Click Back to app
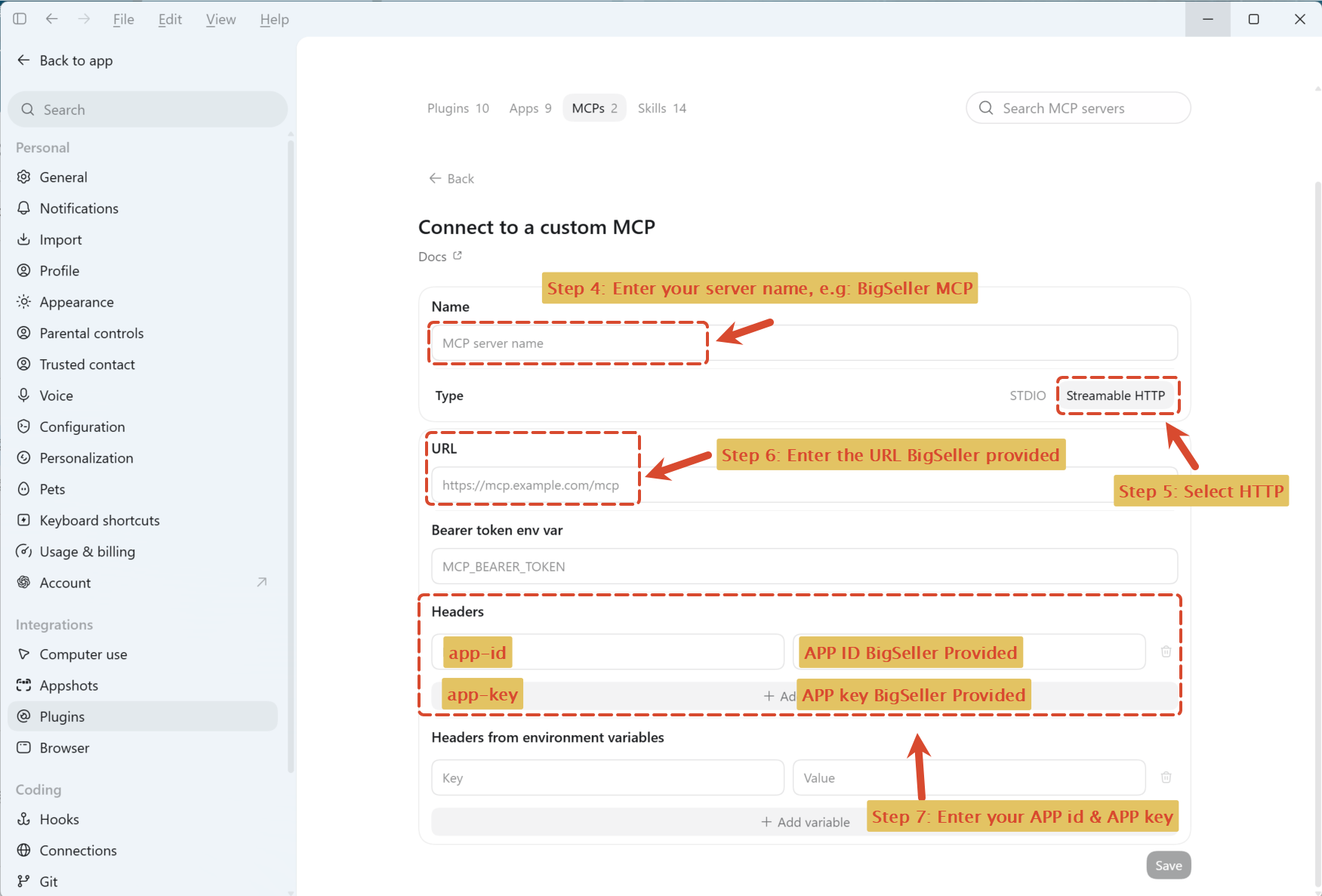 (65, 60)
